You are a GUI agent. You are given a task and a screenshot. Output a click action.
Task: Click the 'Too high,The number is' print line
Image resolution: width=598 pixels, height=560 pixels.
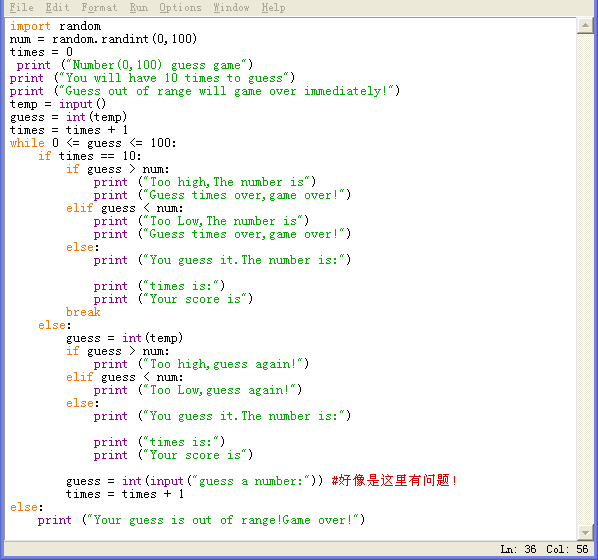click(x=205, y=182)
